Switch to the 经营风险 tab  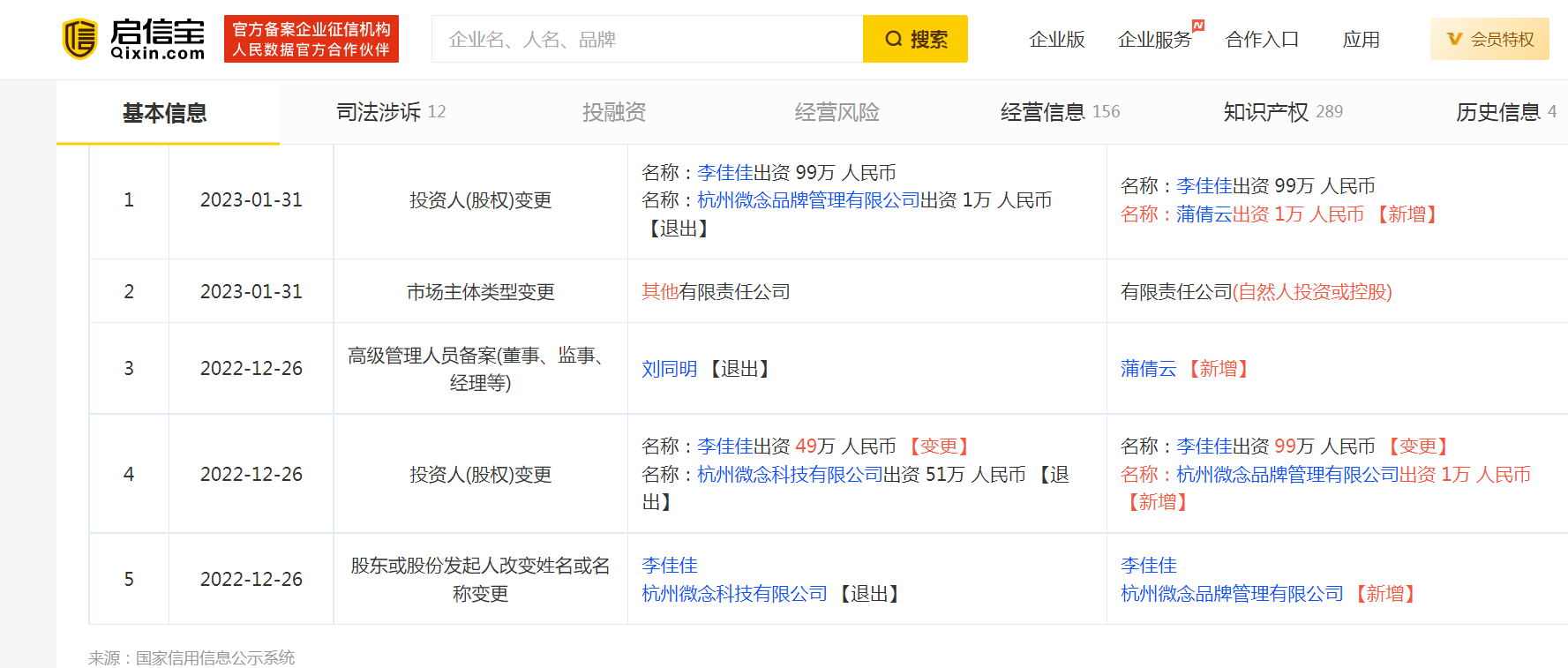click(837, 112)
